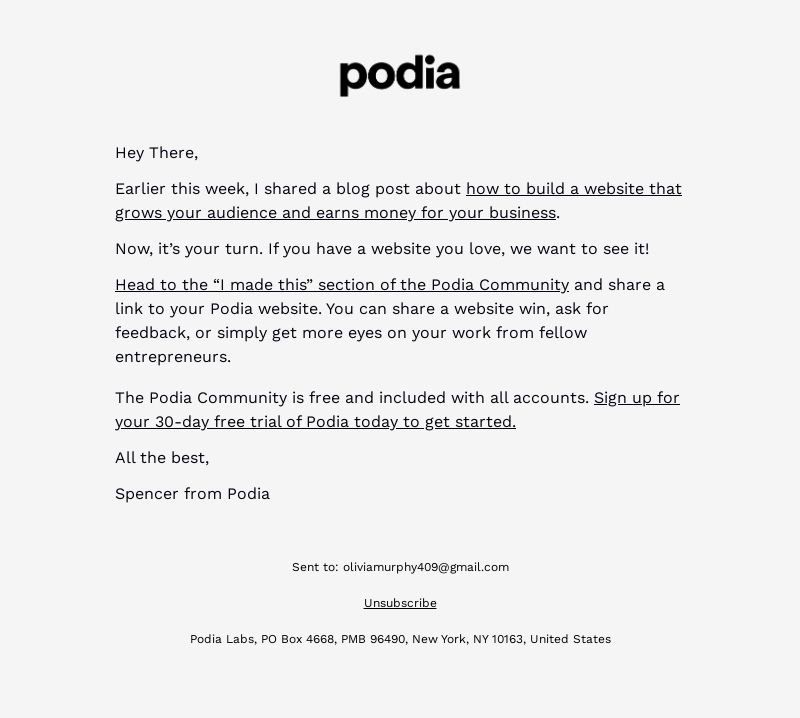Screen dimensions: 800x718
Task: Click the 'Sent to:' label
Action: click(315, 567)
